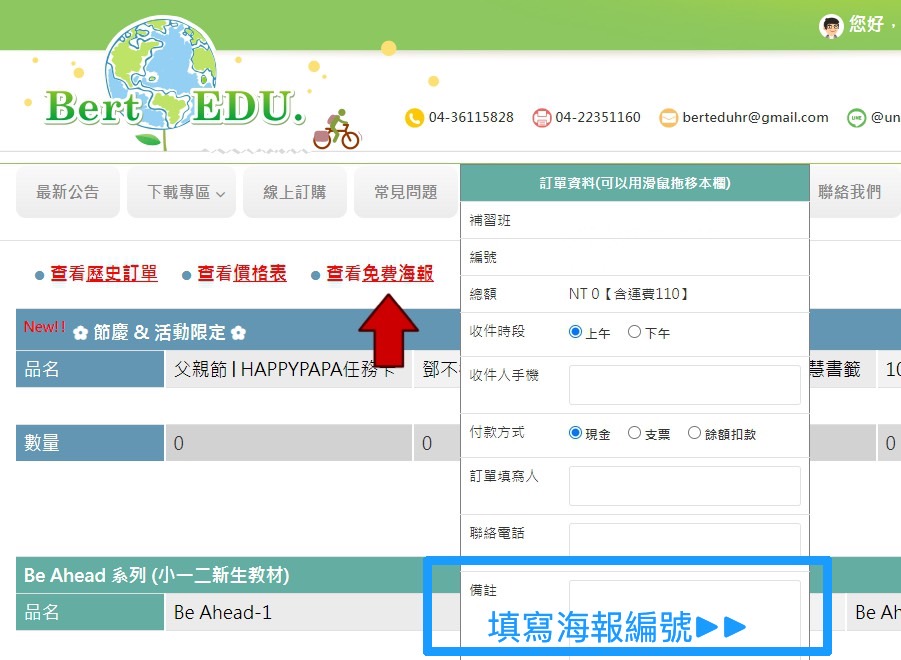Click the 付款方式 label
Screen dimensions: 901x660
497,432
